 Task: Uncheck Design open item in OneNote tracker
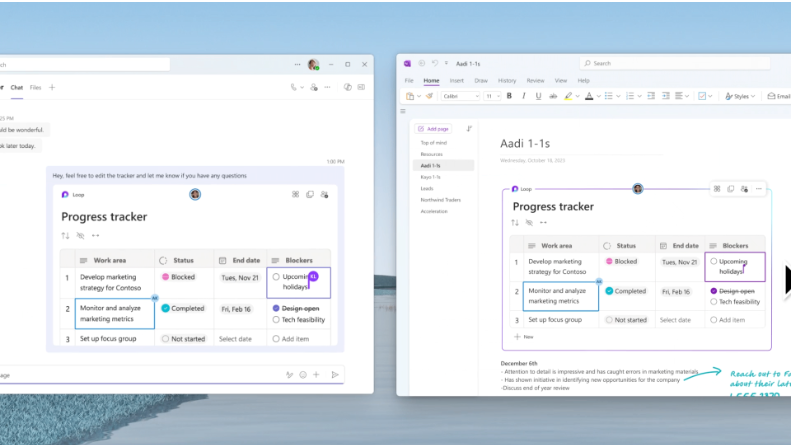point(713,291)
